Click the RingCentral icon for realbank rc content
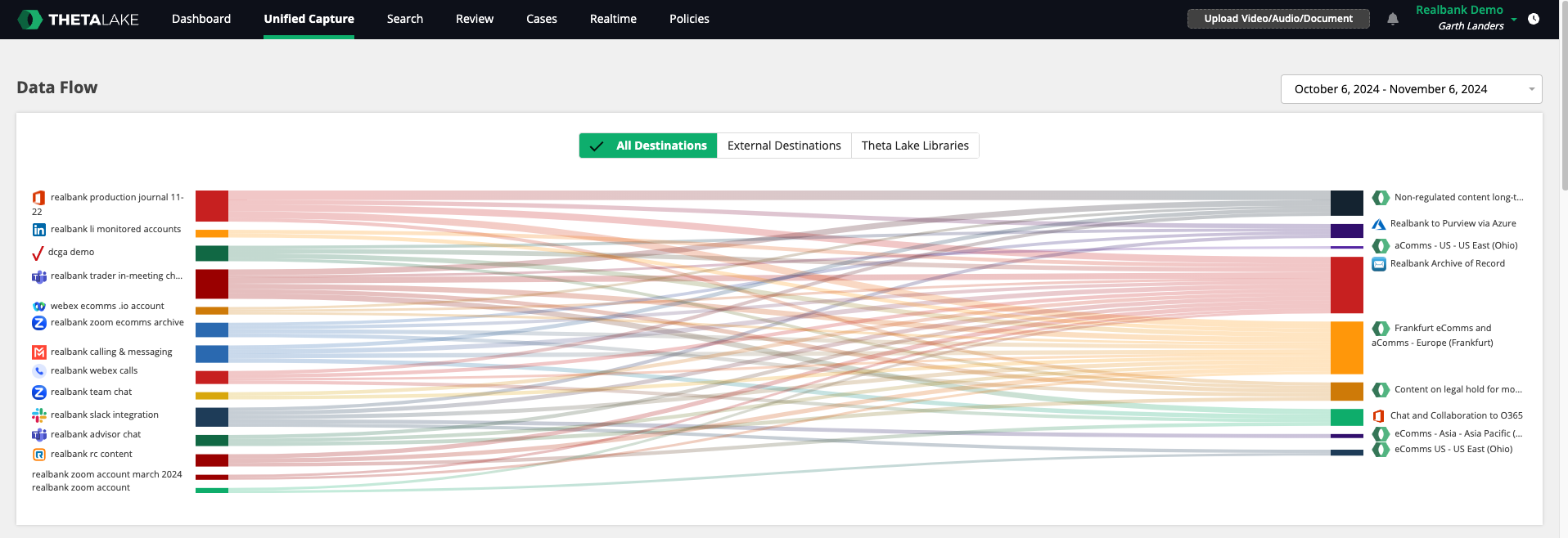This screenshot has width=1568, height=538. coord(38,455)
